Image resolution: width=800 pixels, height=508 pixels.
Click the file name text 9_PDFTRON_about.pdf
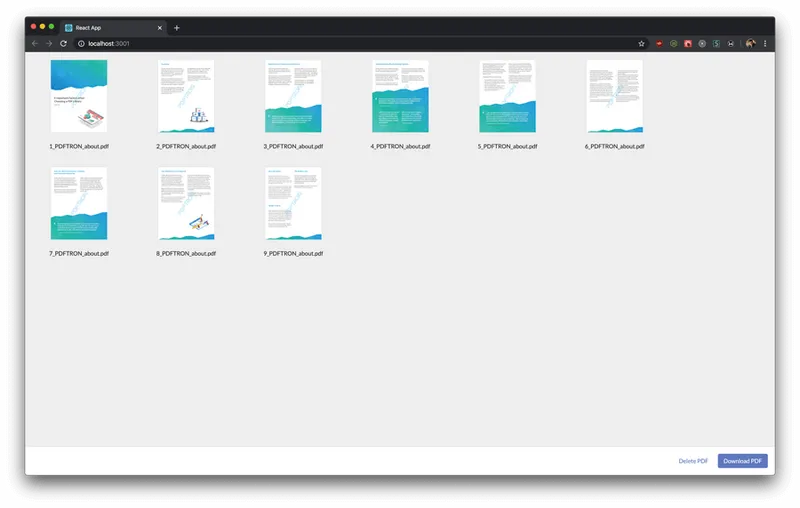(x=293, y=253)
